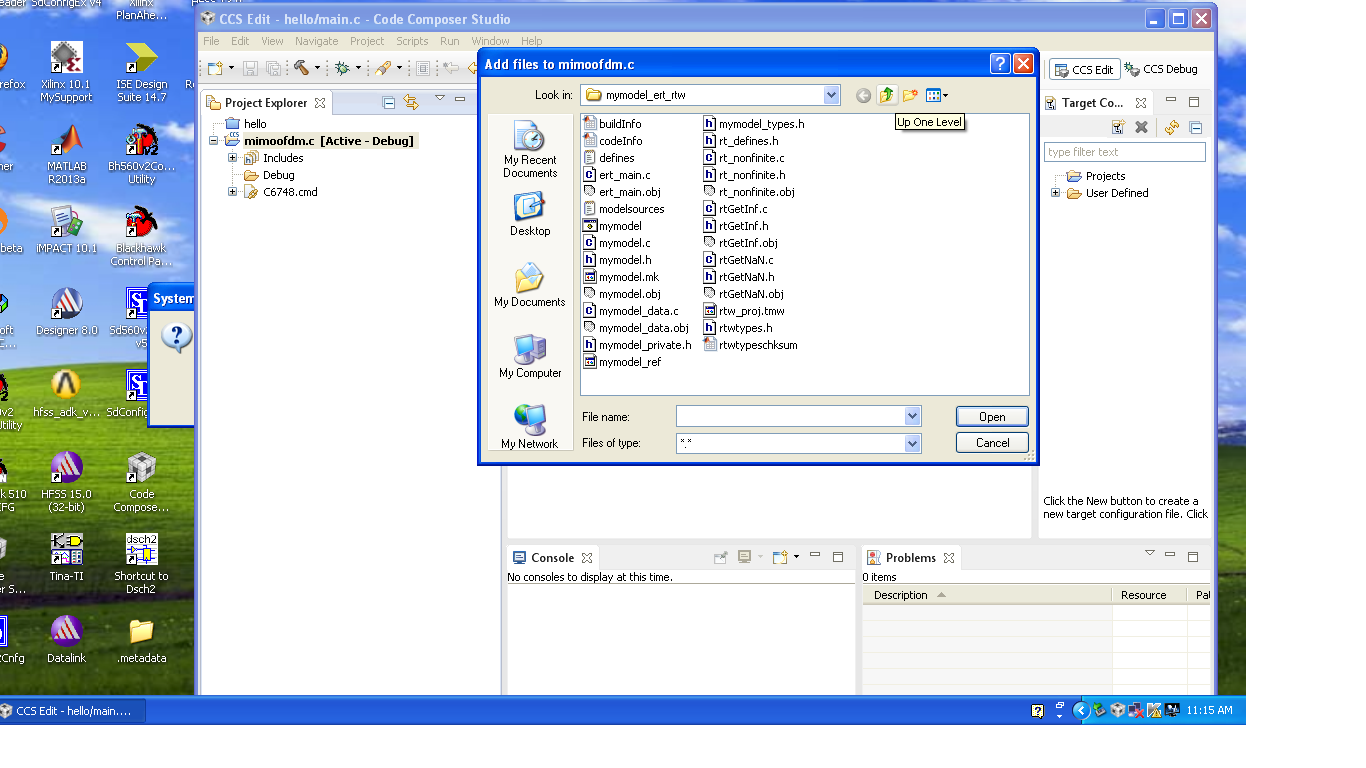This screenshot has width=1366, height=768.
Task: Select the .metadata folder on desktop
Action: [142, 640]
